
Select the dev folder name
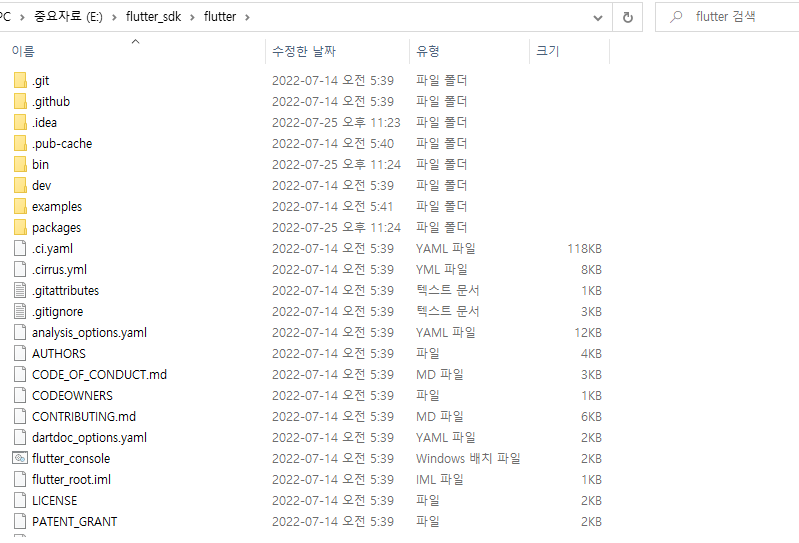pyautogui.click(x=41, y=186)
